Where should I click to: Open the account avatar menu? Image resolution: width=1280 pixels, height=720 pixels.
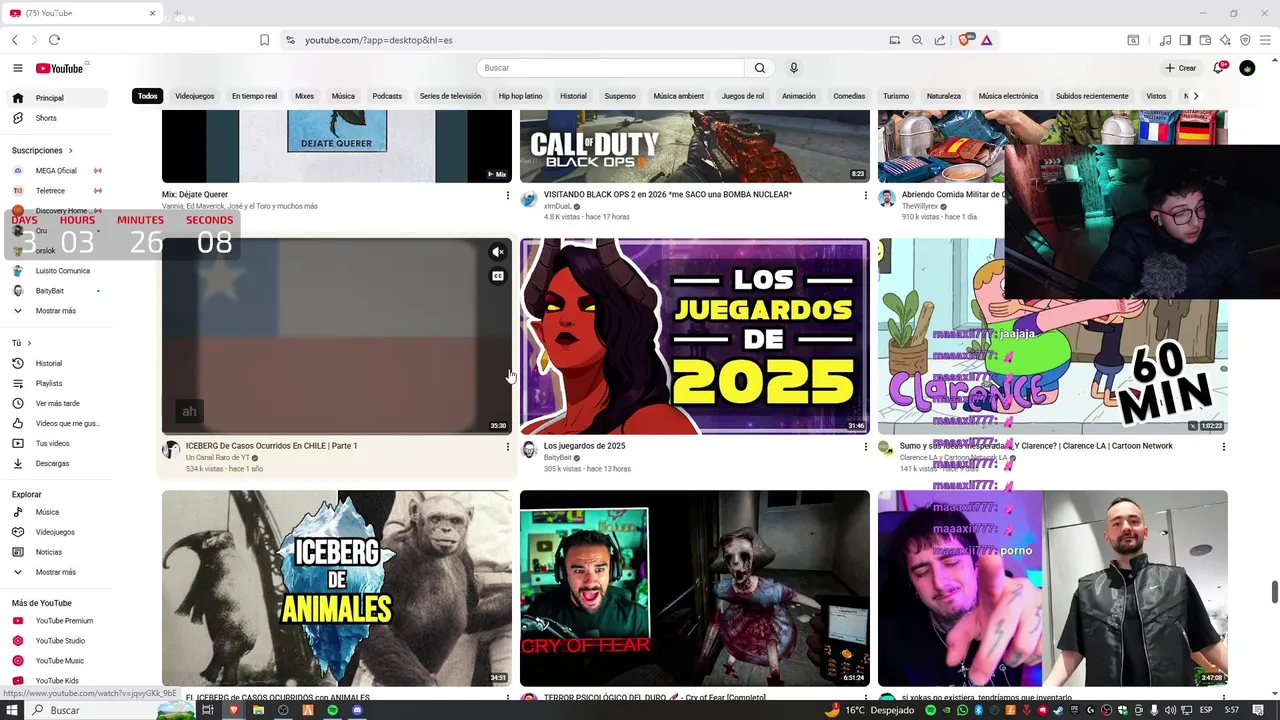1247,68
